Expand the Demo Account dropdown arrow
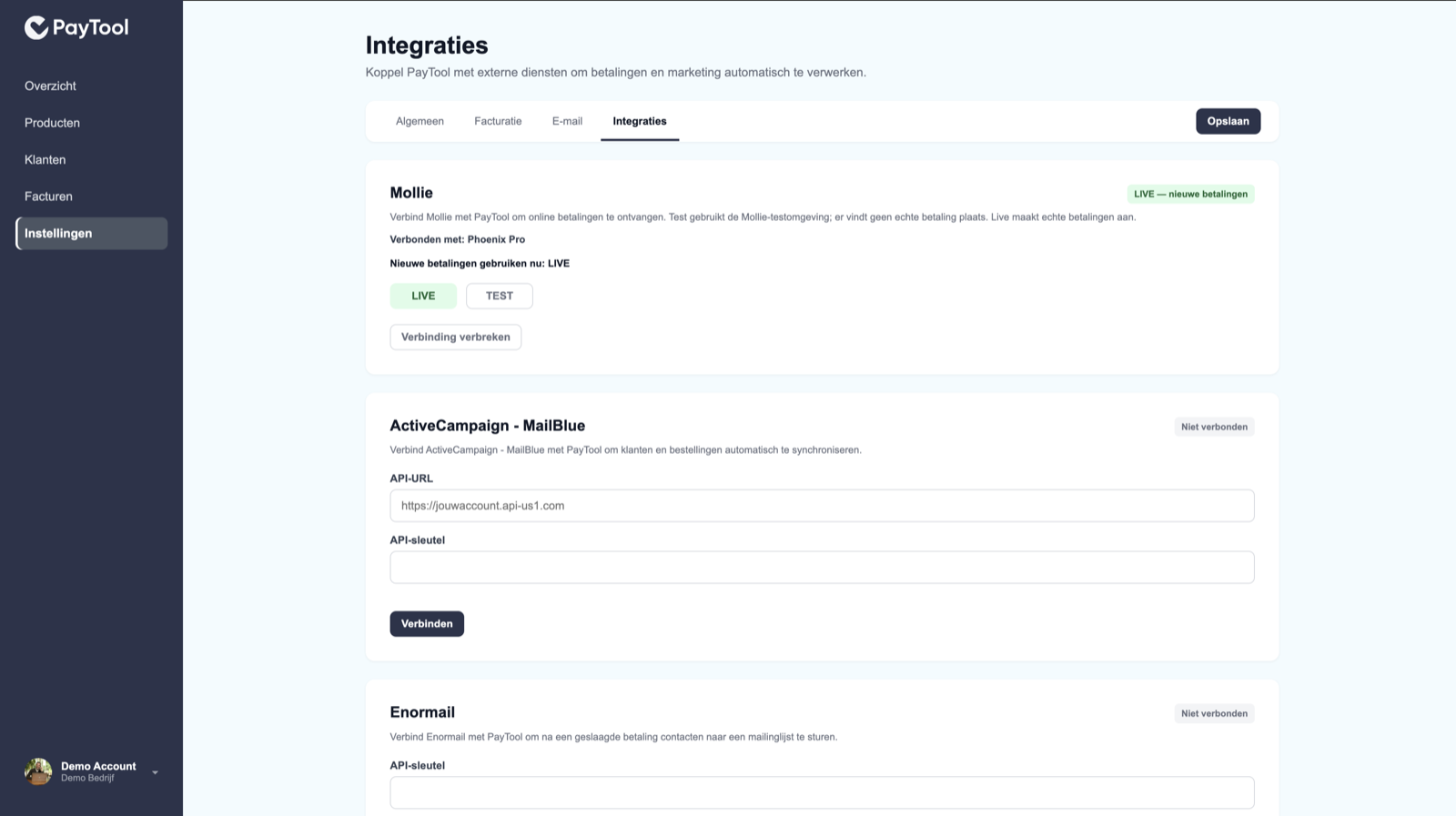 point(155,772)
